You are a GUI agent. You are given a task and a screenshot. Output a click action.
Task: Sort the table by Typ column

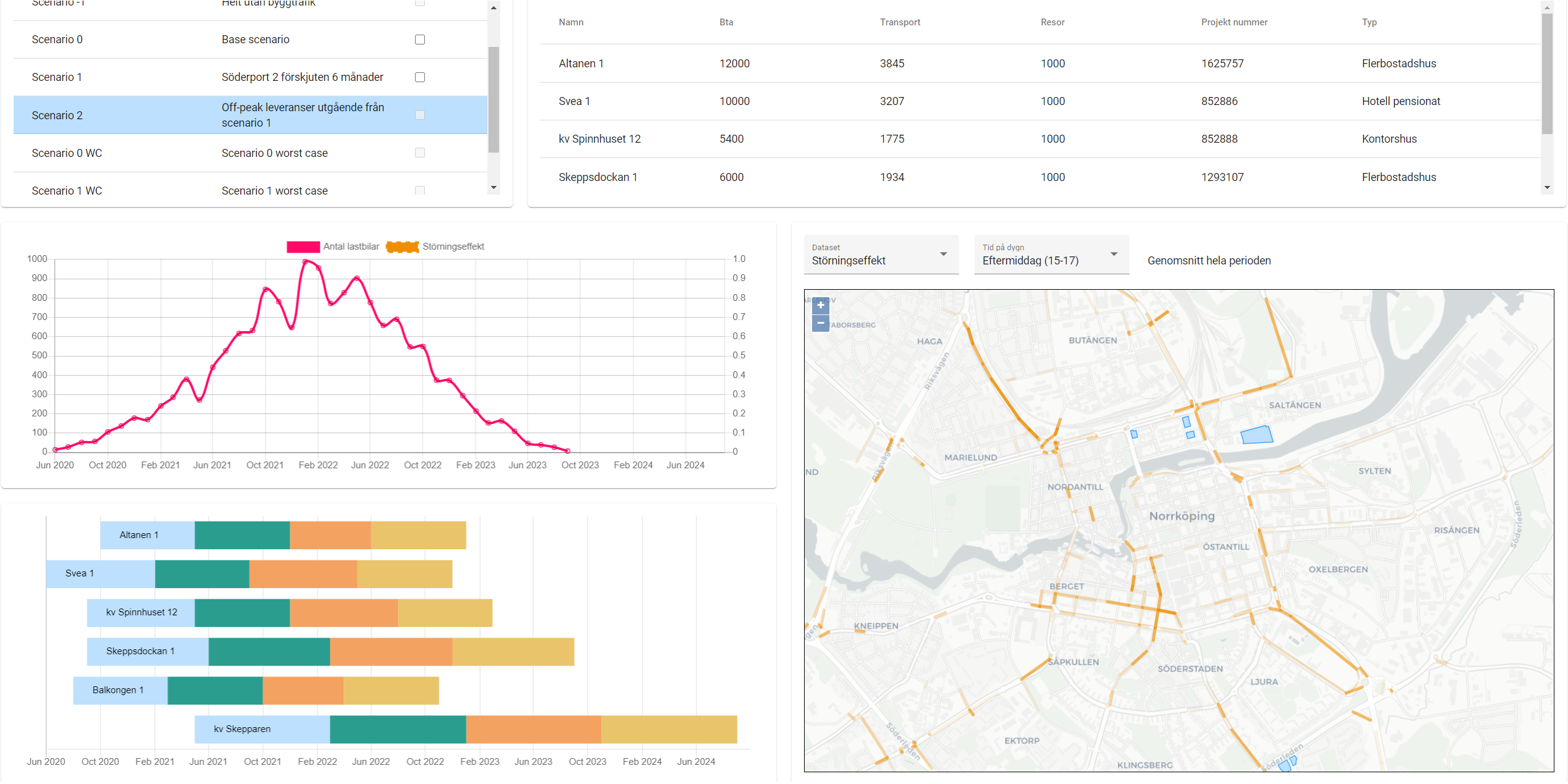coord(1369,22)
